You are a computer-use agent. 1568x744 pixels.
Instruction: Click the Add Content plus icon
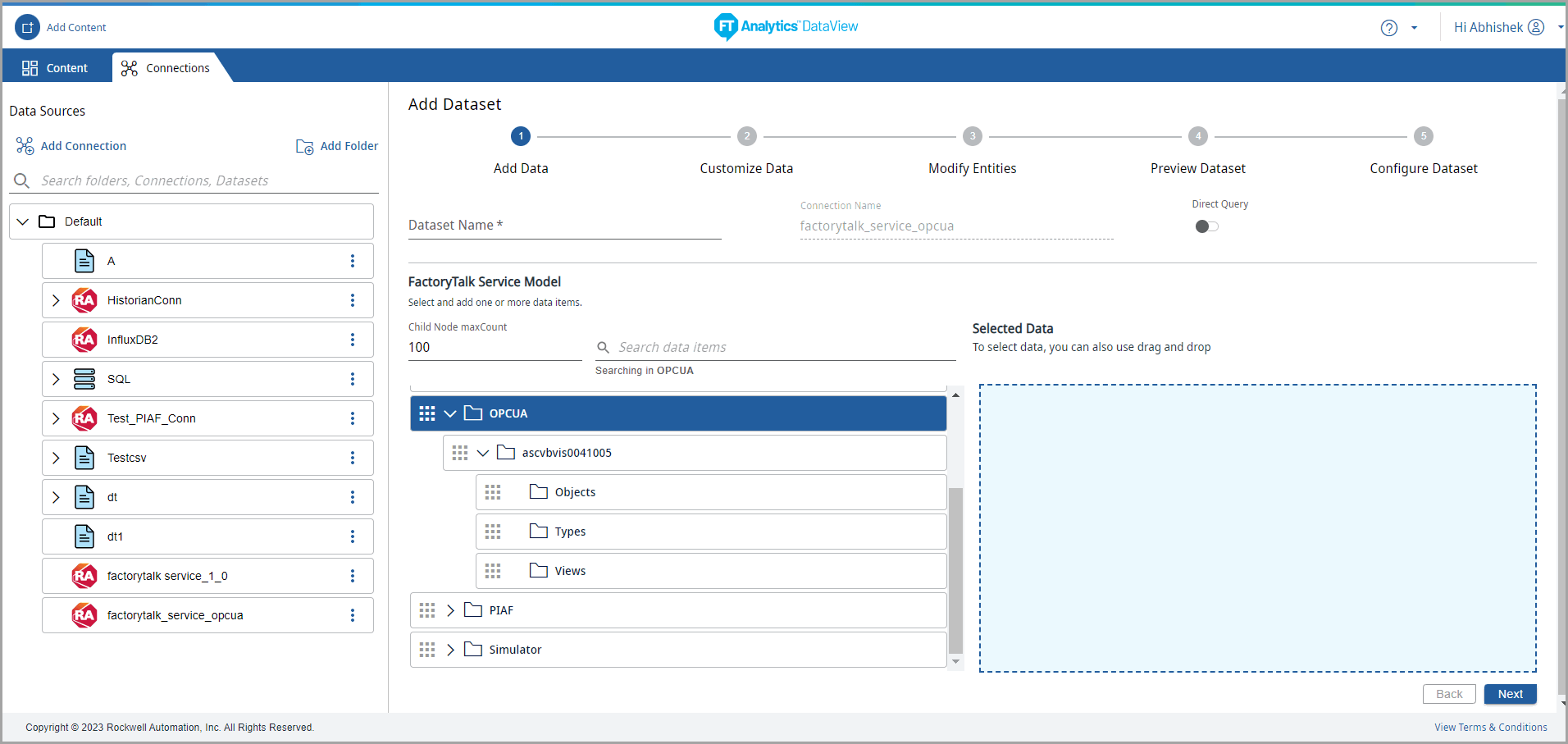[27, 27]
